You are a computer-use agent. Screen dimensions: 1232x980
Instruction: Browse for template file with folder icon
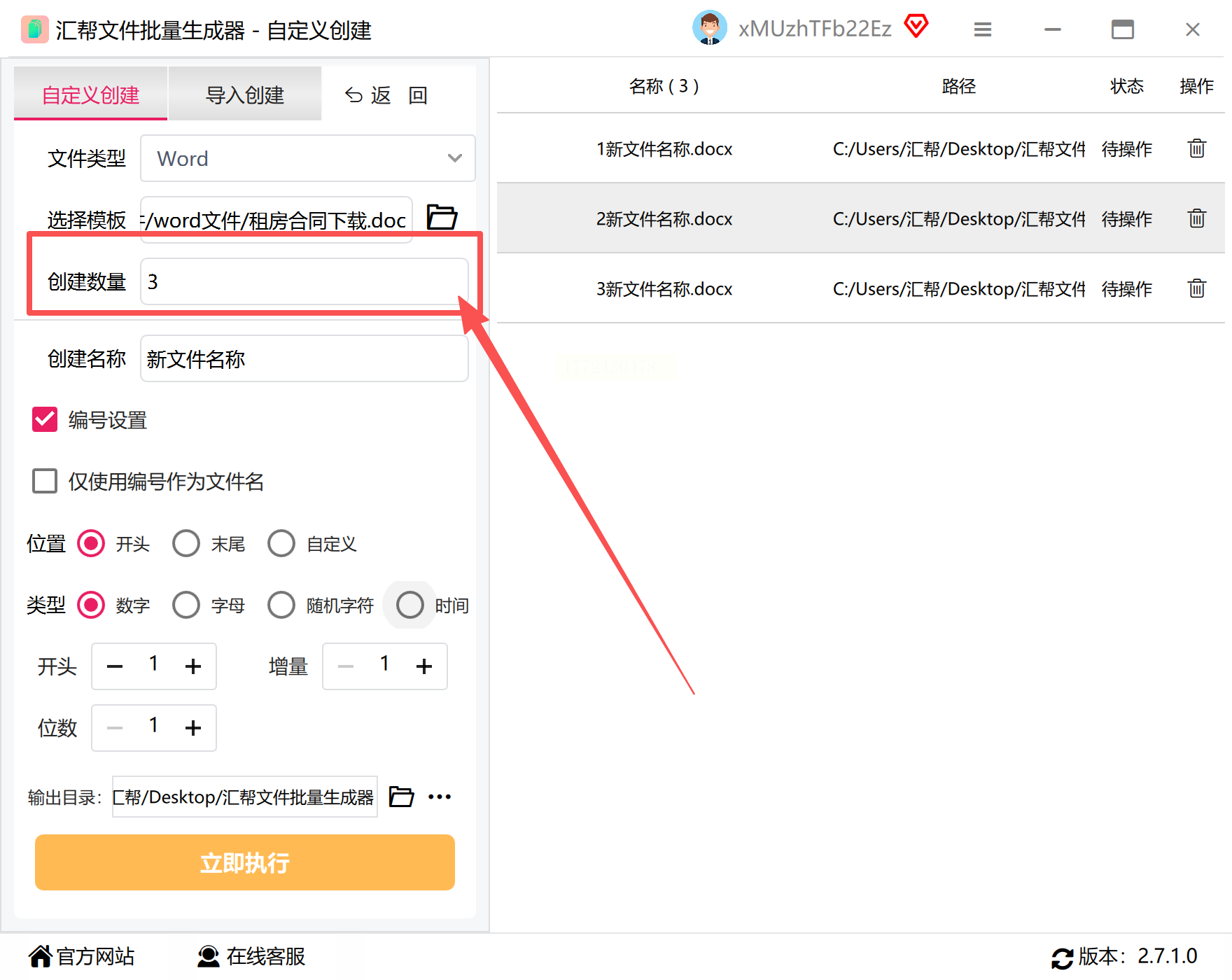(x=442, y=218)
